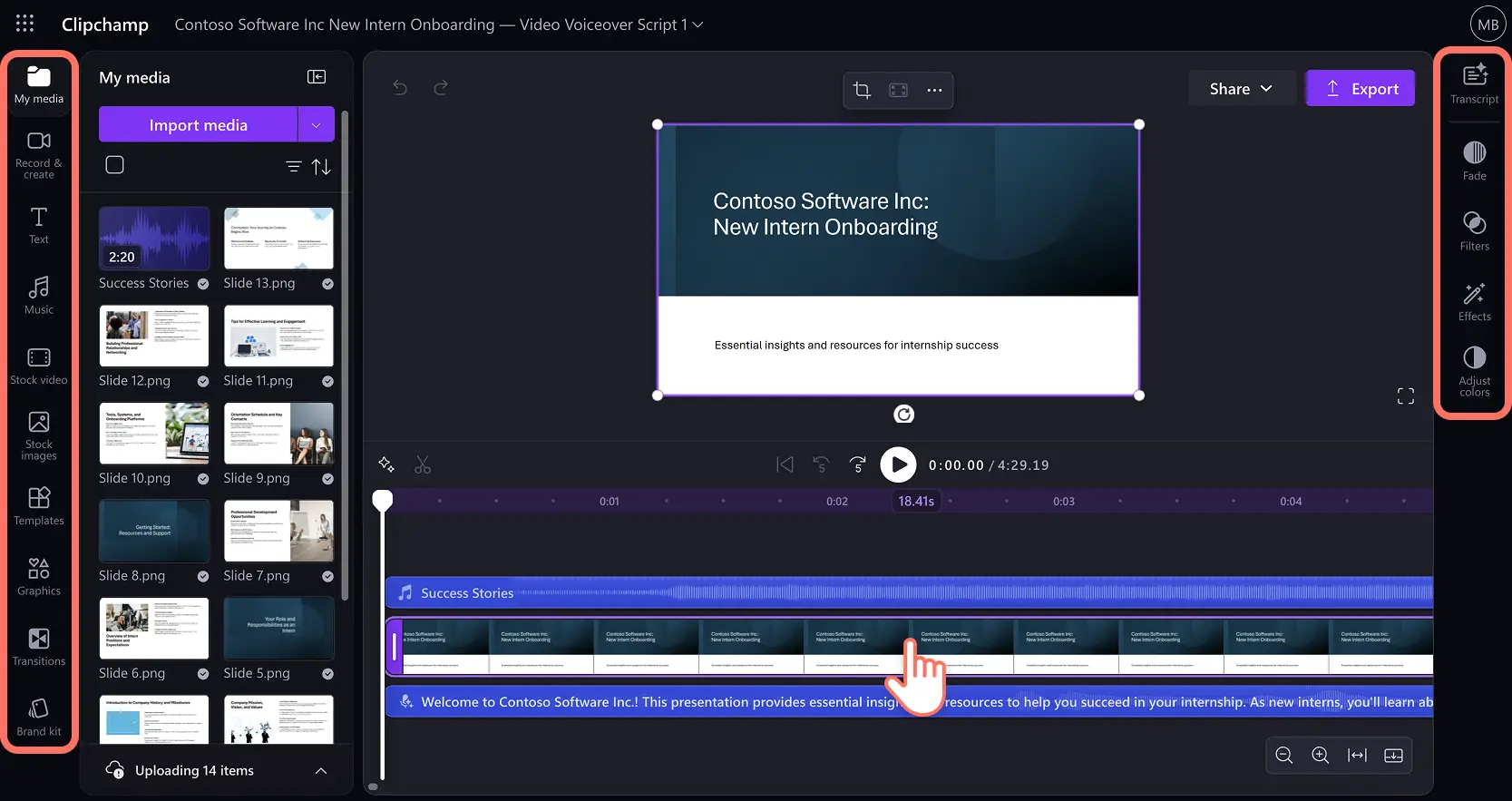Select the voiceover caption track clip
1512x801 pixels.
909,701
